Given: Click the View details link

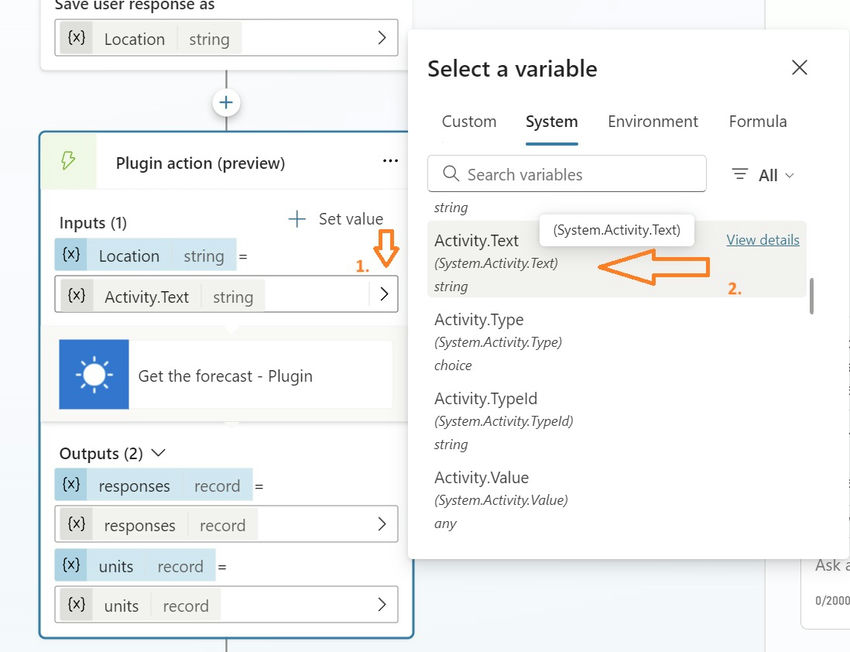Looking at the screenshot, I should click(762, 240).
